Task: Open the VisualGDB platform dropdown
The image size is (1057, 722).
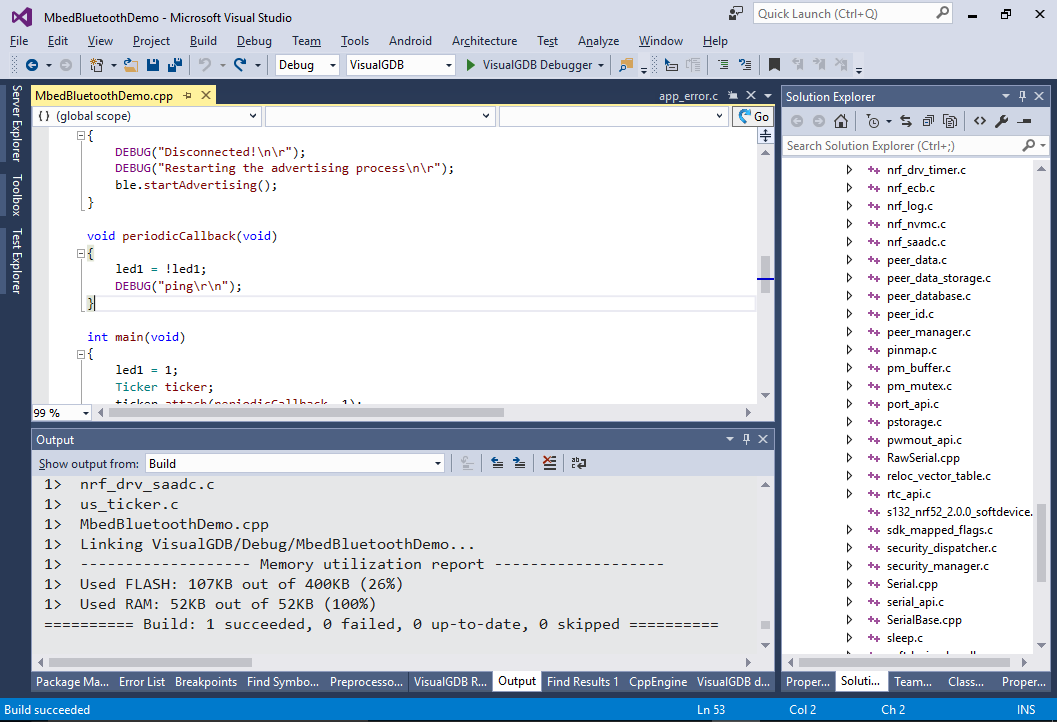Action: coord(448,65)
